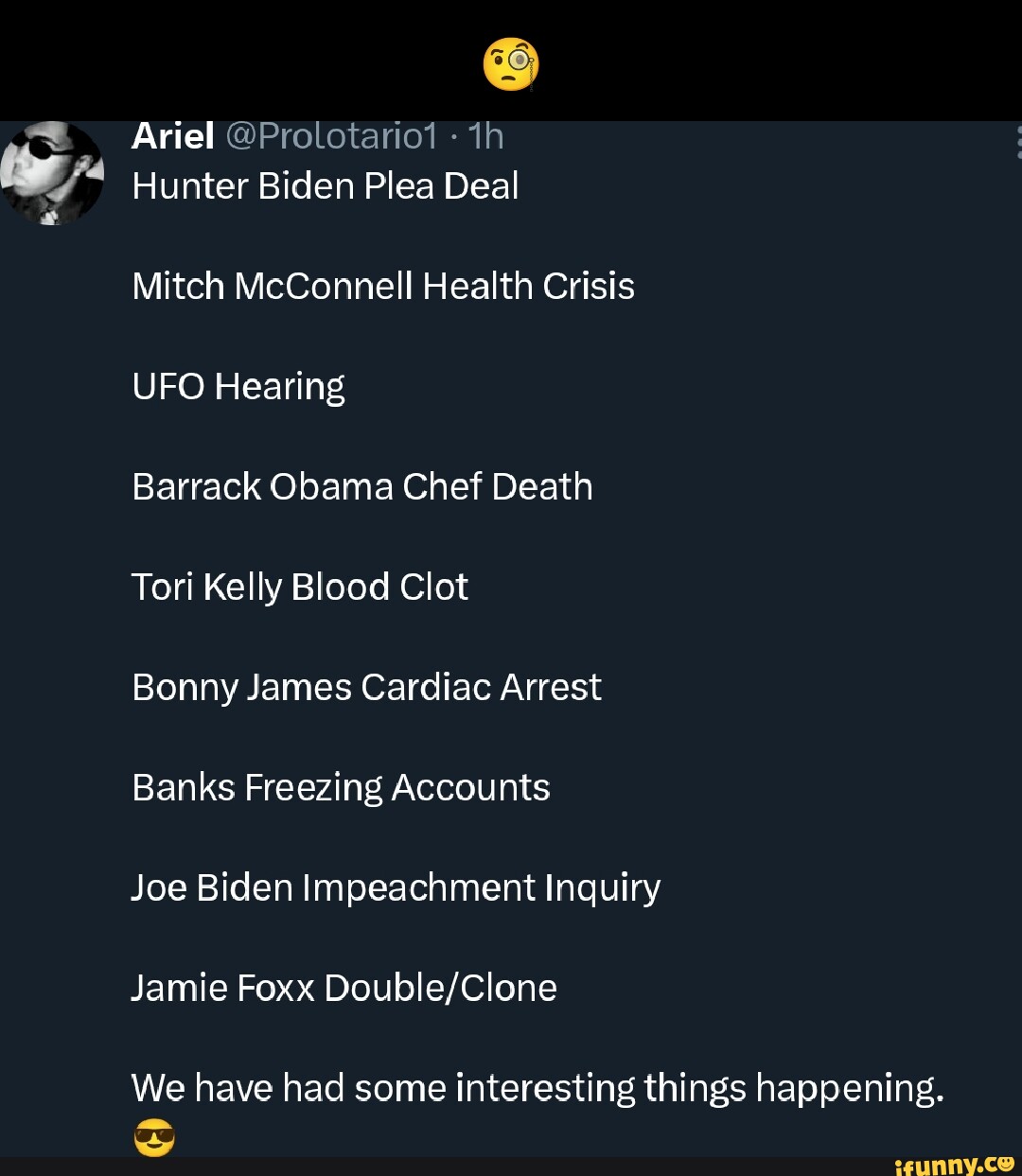Screen dimensions: 1022x1176
Task: Click the monocle face emoji at top
Action: [511, 63]
